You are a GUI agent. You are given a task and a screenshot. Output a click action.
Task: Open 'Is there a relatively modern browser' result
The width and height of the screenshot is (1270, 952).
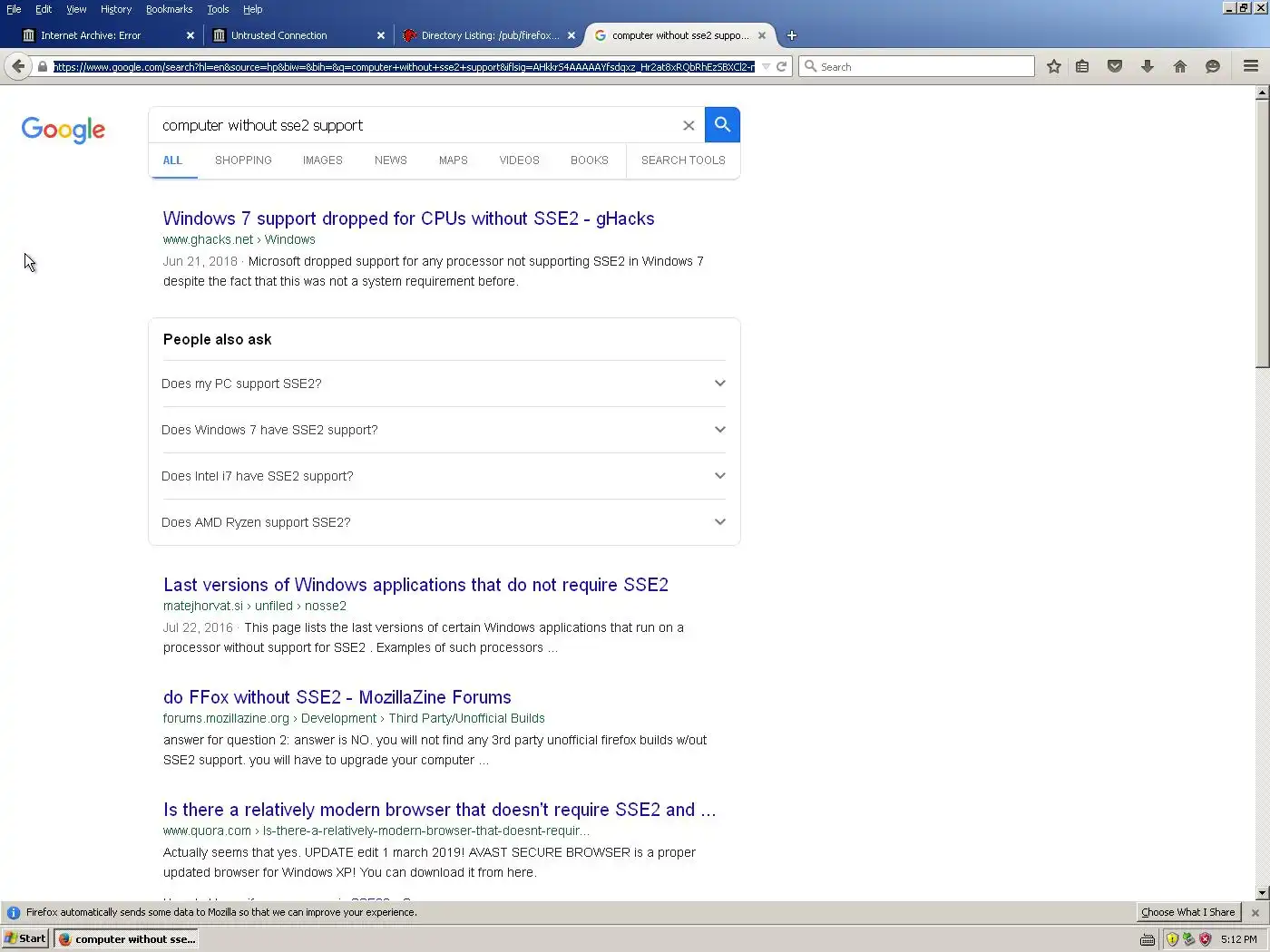439,810
